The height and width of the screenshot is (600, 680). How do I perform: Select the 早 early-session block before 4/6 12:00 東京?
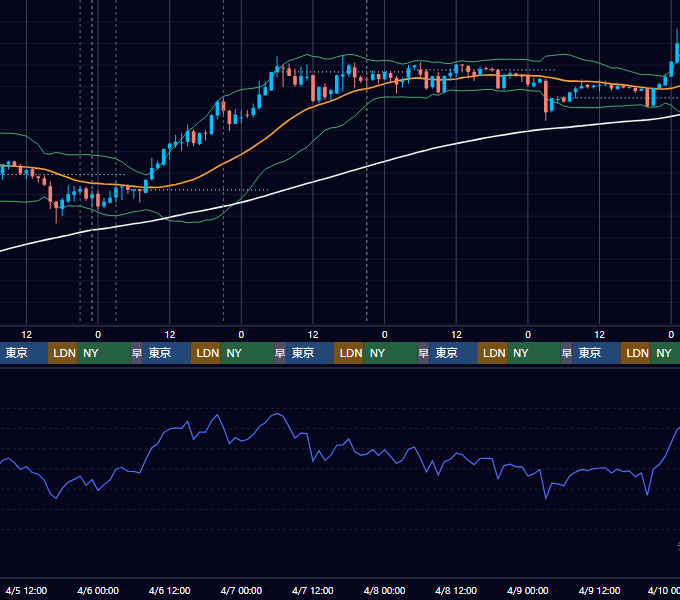pyautogui.click(x=137, y=353)
